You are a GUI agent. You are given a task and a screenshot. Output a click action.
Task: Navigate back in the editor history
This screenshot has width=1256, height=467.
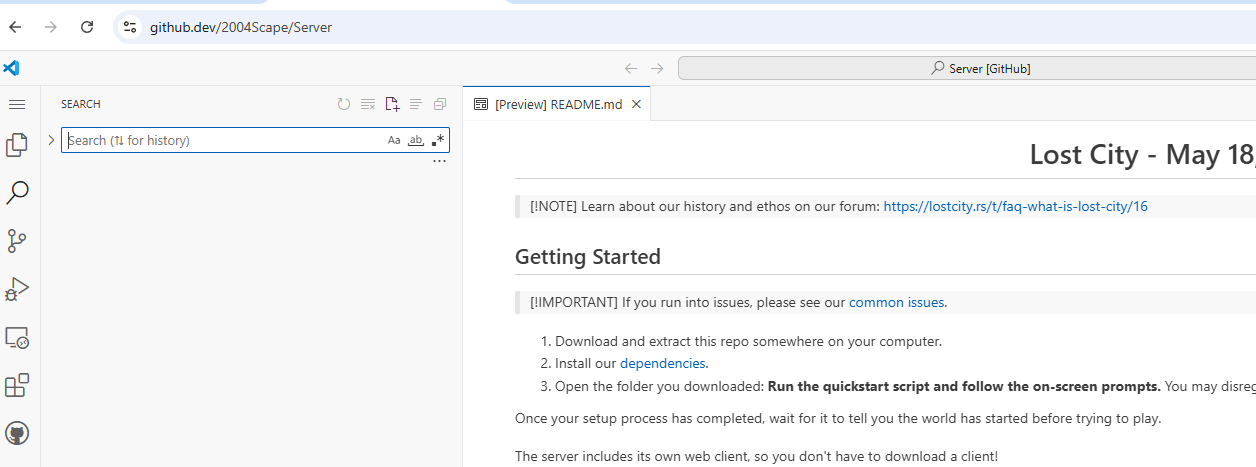[630, 68]
